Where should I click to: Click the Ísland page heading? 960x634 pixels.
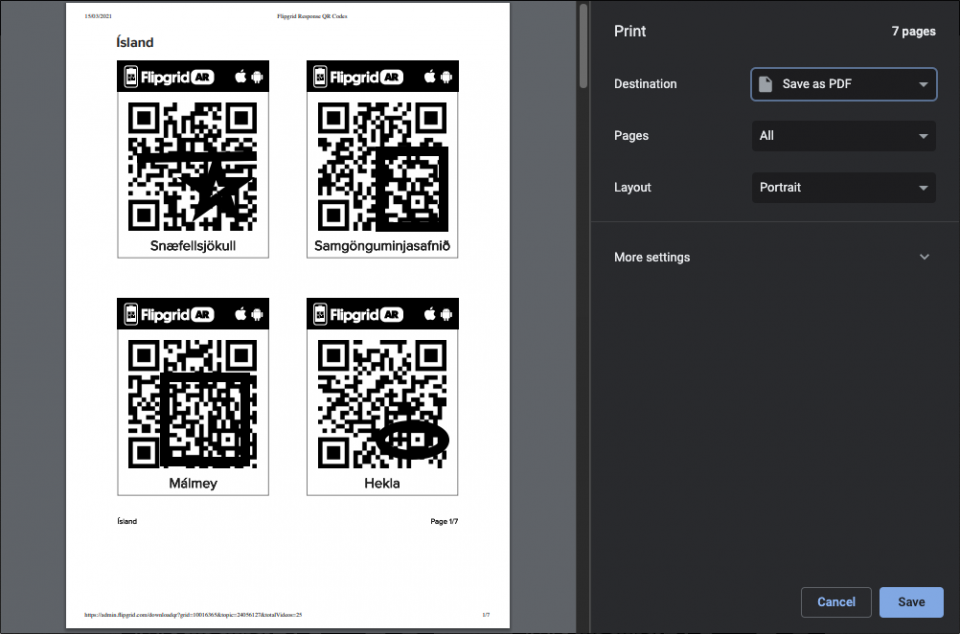pyautogui.click(x=135, y=42)
